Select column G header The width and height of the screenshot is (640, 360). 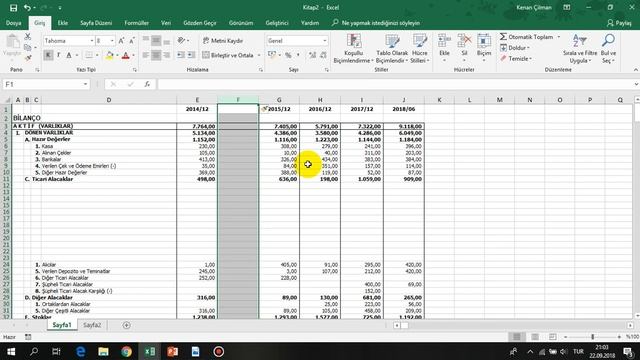click(279, 100)
